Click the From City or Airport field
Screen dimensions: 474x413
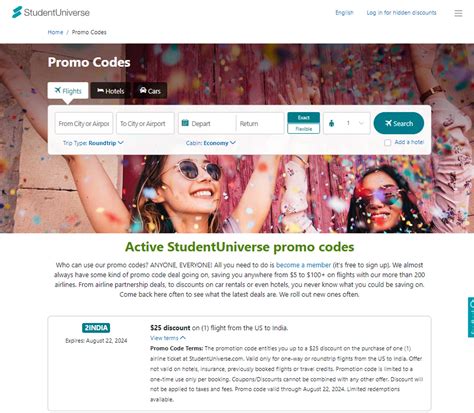[x=84, y=123]
